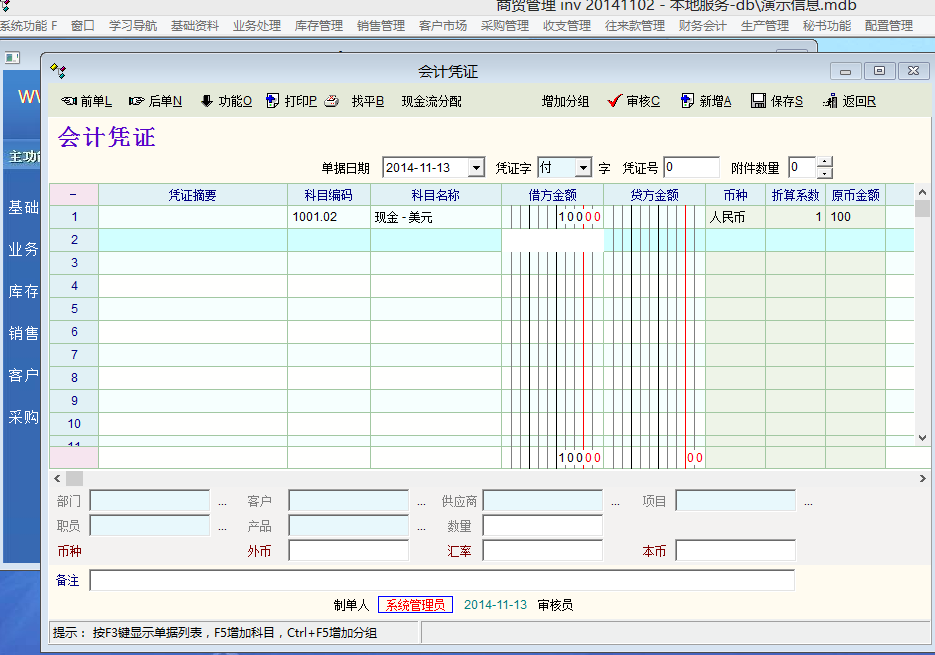The height and width of the screenshot is (655, 935).
Task: Open the 销售管理 menu
Action: (x=380, y=26)
